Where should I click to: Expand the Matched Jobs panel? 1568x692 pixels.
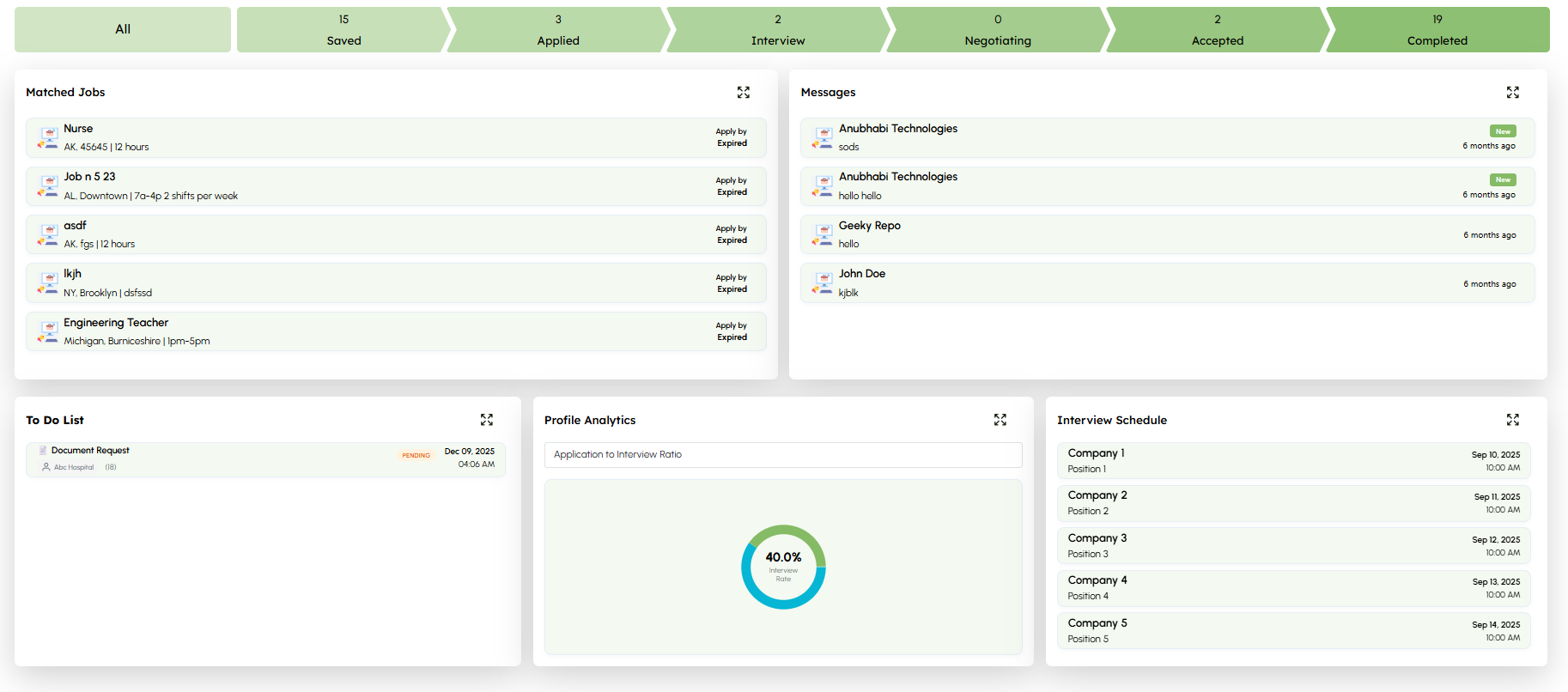click(x=743, y=93)
